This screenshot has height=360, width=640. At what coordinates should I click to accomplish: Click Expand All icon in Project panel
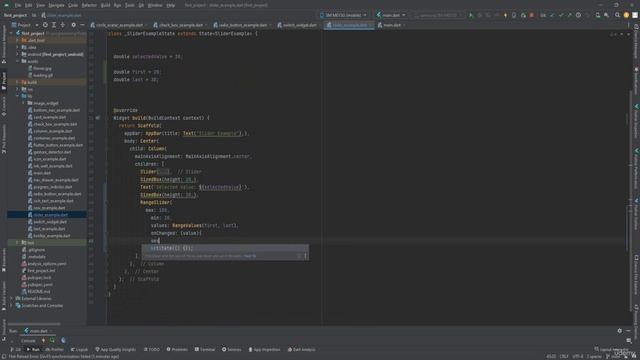pos(54,25)
